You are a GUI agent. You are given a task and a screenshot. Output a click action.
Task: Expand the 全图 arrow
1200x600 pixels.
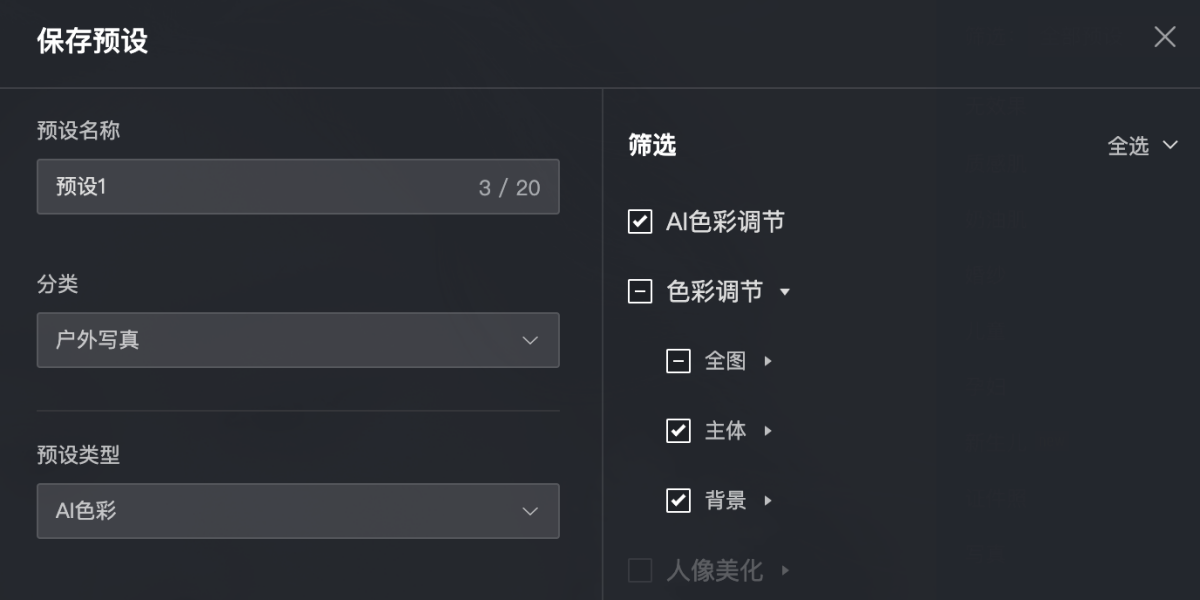[768, 361]
